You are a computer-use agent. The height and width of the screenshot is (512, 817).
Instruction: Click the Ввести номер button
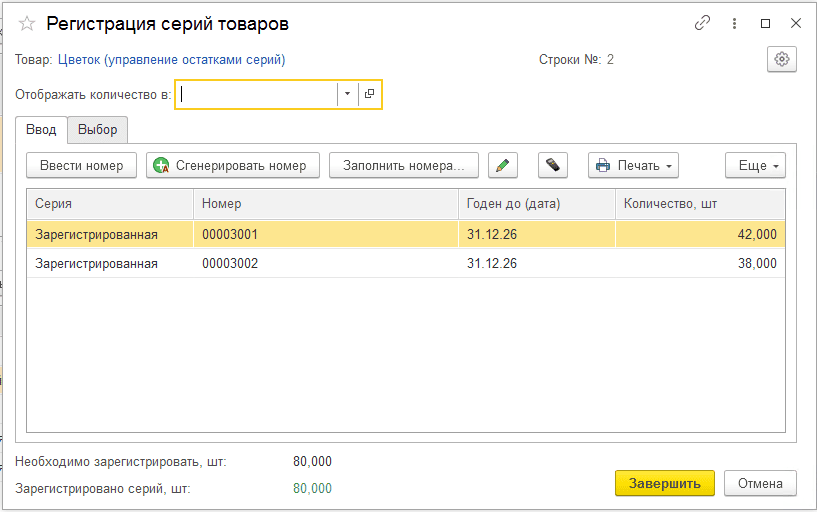(x=81, y=166)
